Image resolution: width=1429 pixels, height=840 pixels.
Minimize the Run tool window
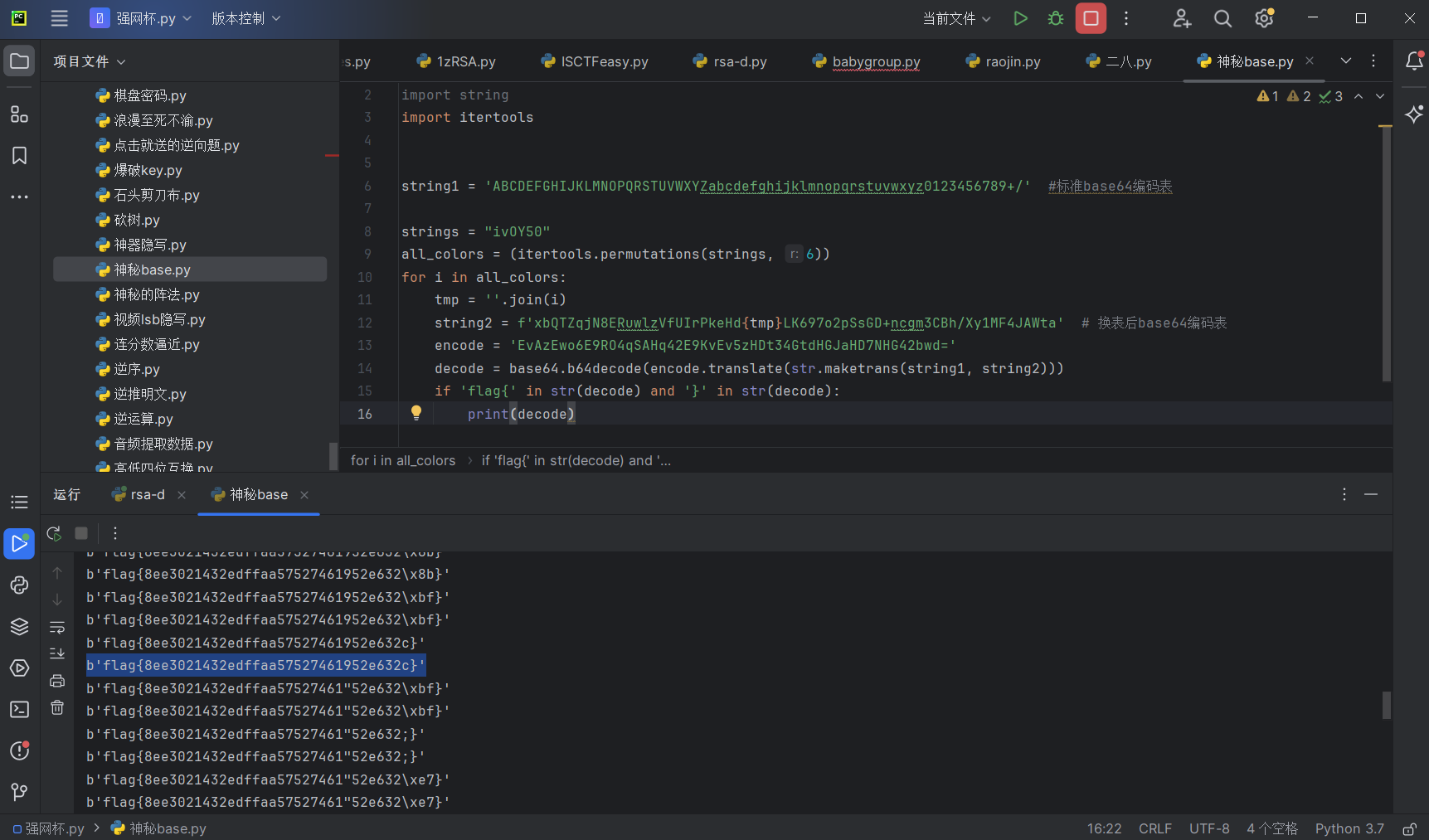[x=1371, y=494]
